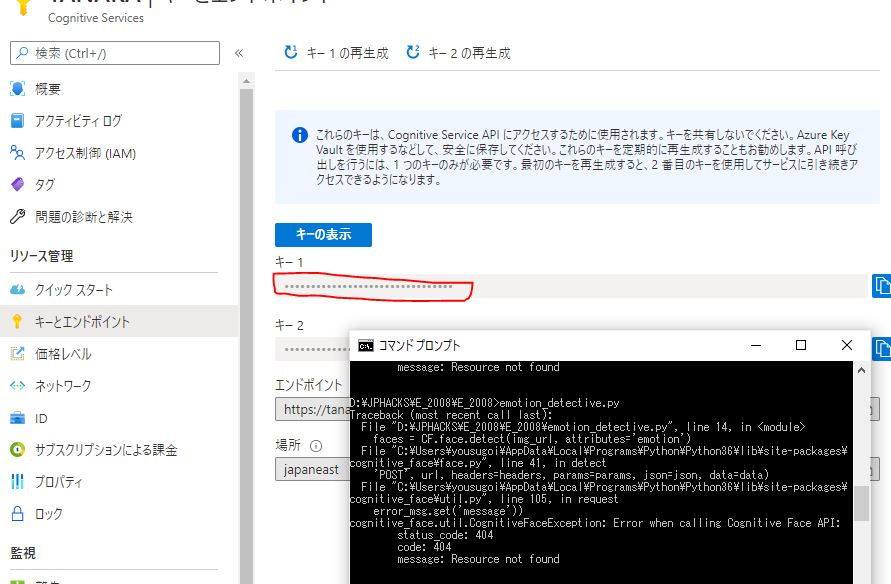891x584 pixels.
Task: Copy Key 2 with the copy icon
Action: tap(881, 349)
